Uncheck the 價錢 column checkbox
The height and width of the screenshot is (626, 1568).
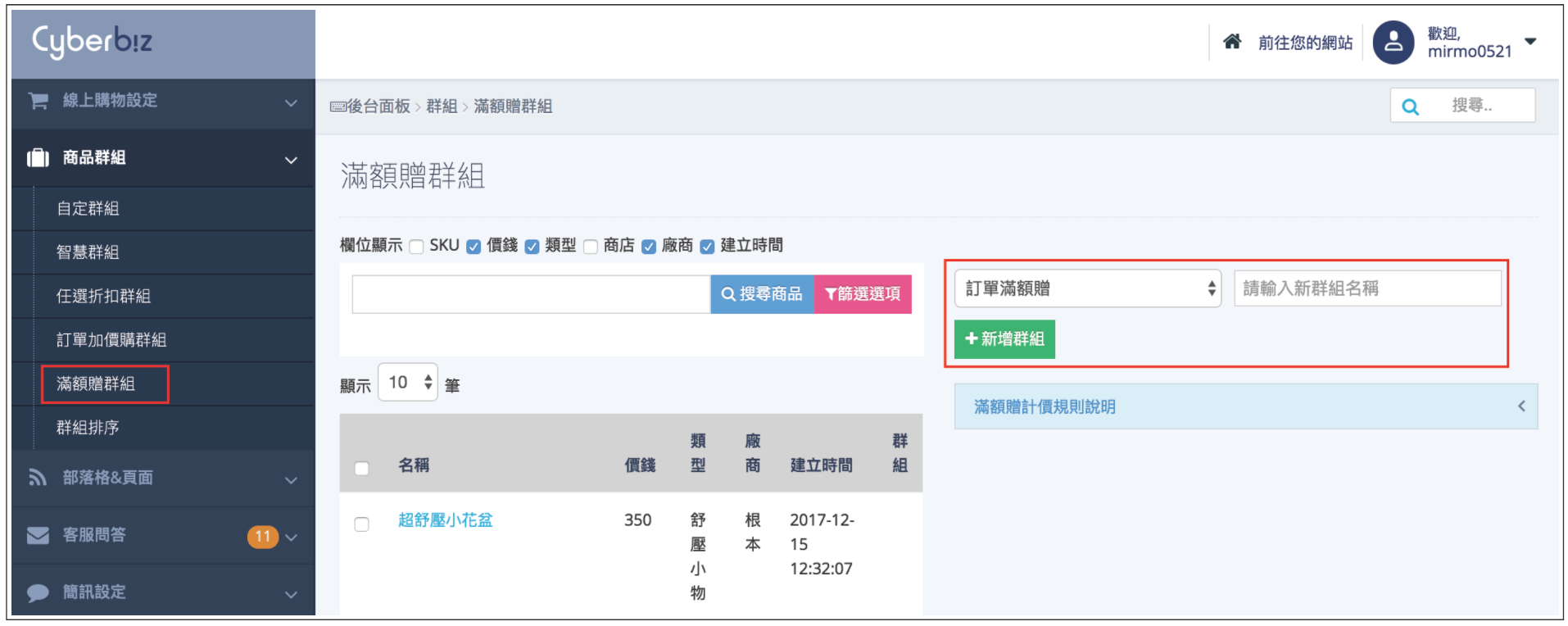pos(474,247)
